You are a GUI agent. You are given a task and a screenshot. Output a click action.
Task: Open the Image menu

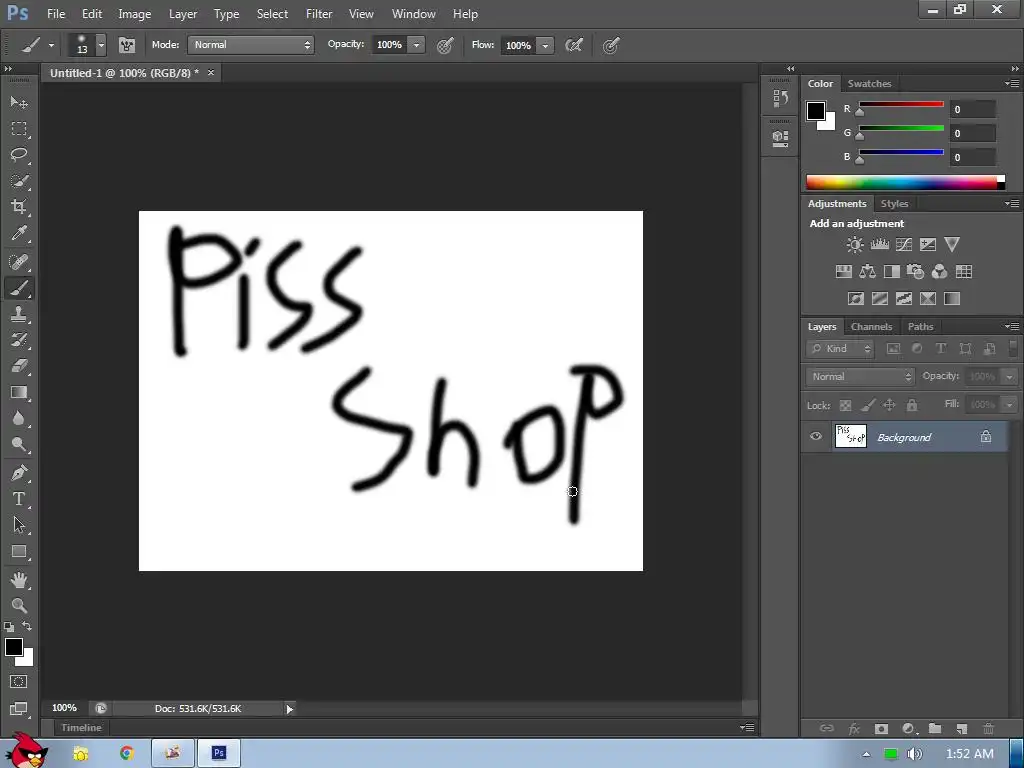pyautogui.click(x=135, y=14)
